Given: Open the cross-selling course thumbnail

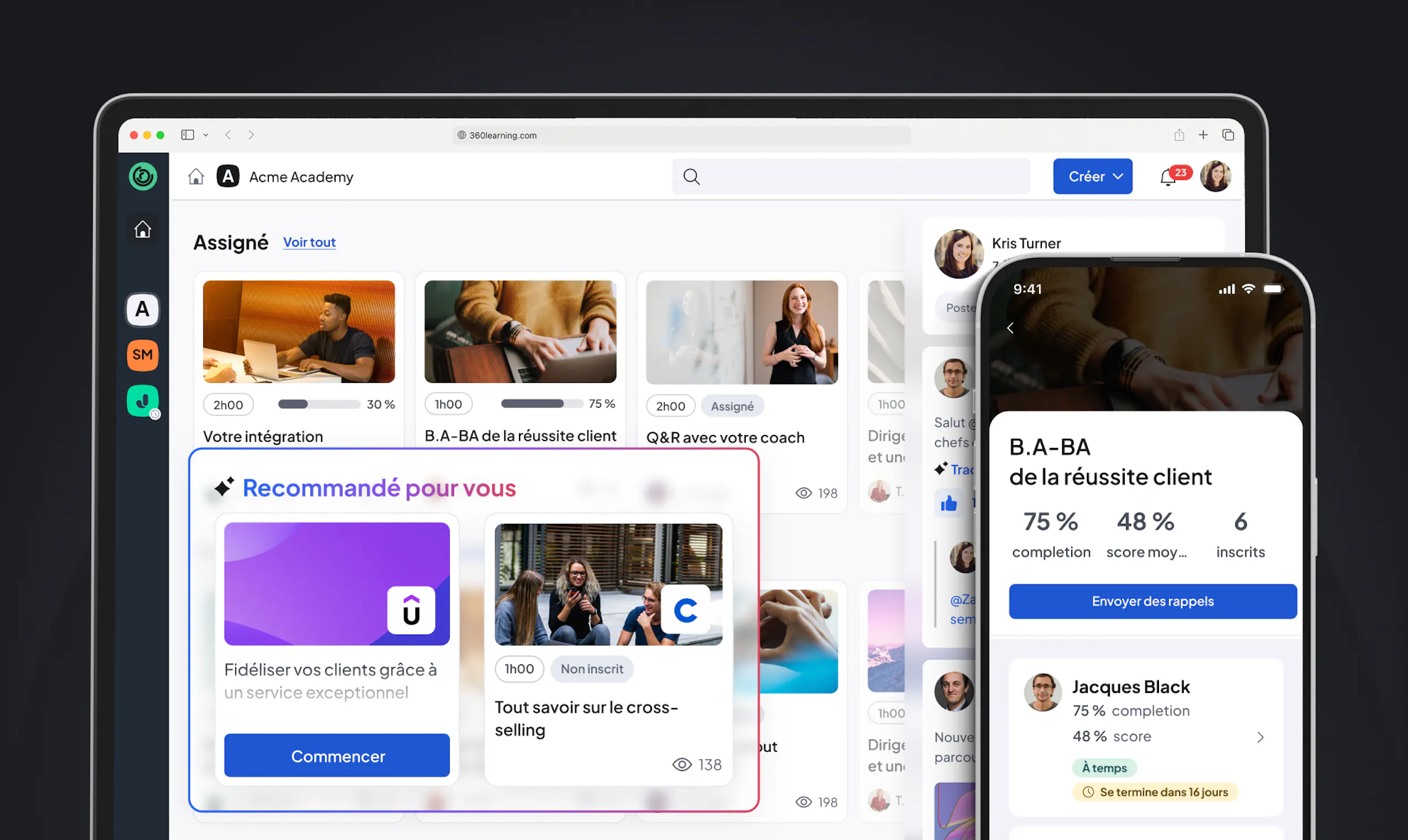Looking at the screenshot, I should (608, 584).
